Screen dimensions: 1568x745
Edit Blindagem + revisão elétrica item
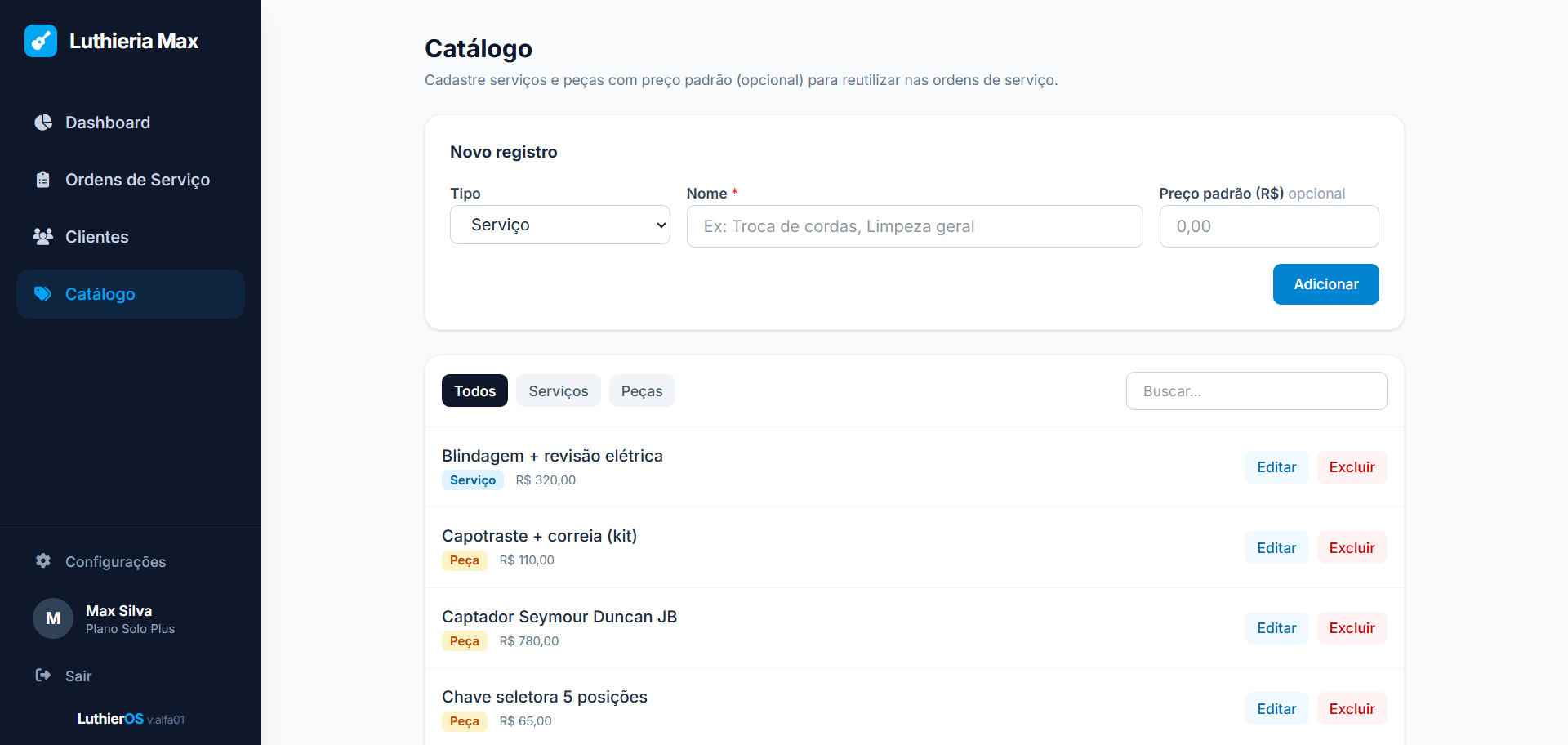(1276, 467)
